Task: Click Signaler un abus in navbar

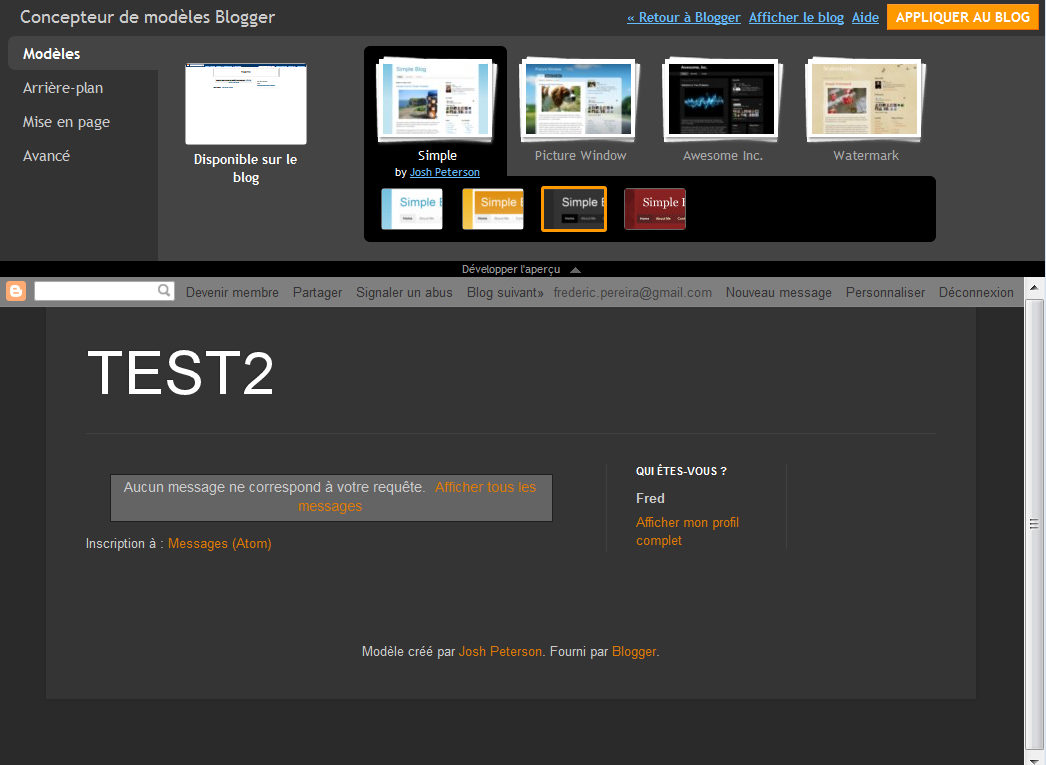Action: click(x=404, y=292)
